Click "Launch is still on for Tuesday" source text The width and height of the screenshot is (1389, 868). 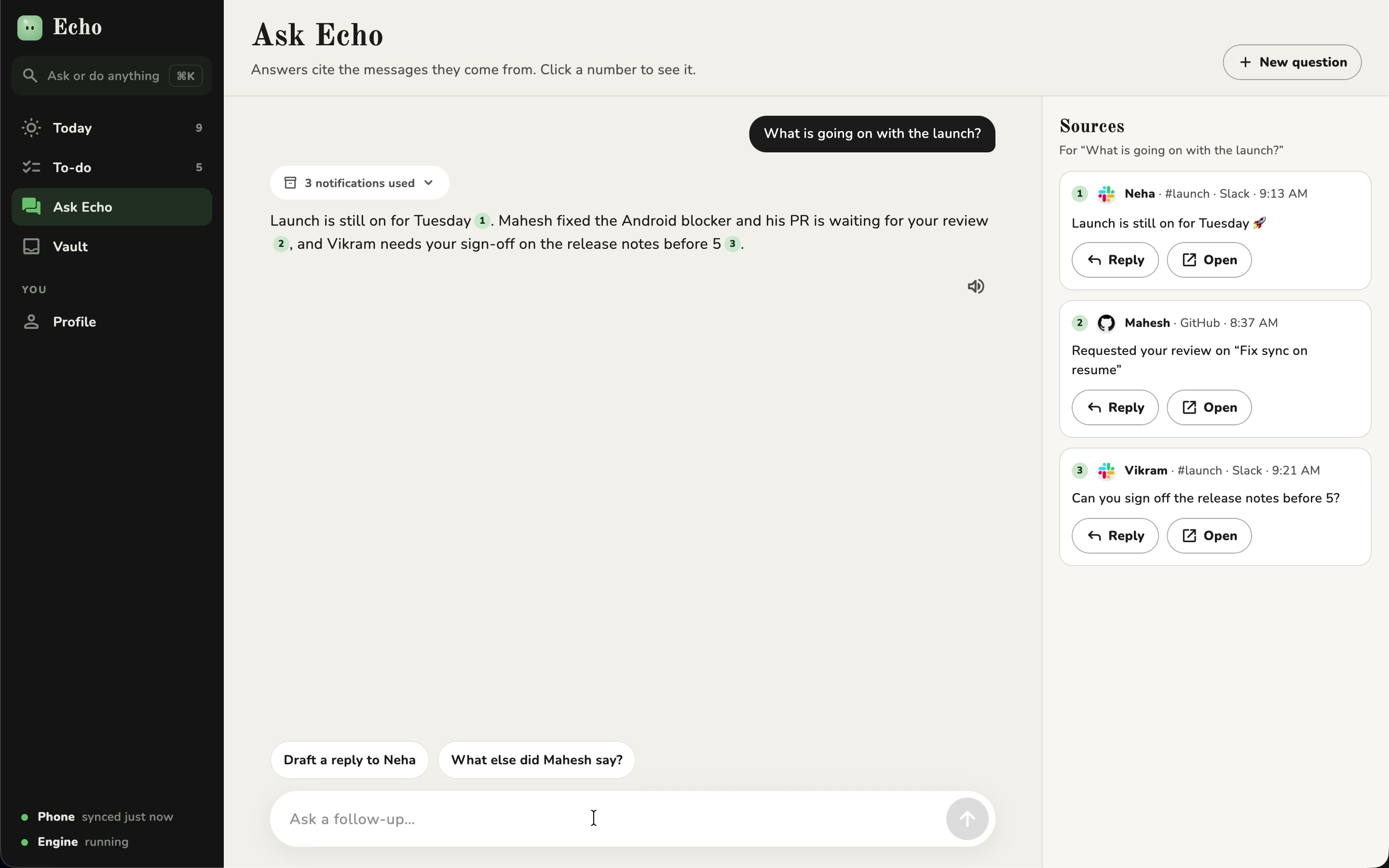pyautogui.click(x=1169, y=223)
